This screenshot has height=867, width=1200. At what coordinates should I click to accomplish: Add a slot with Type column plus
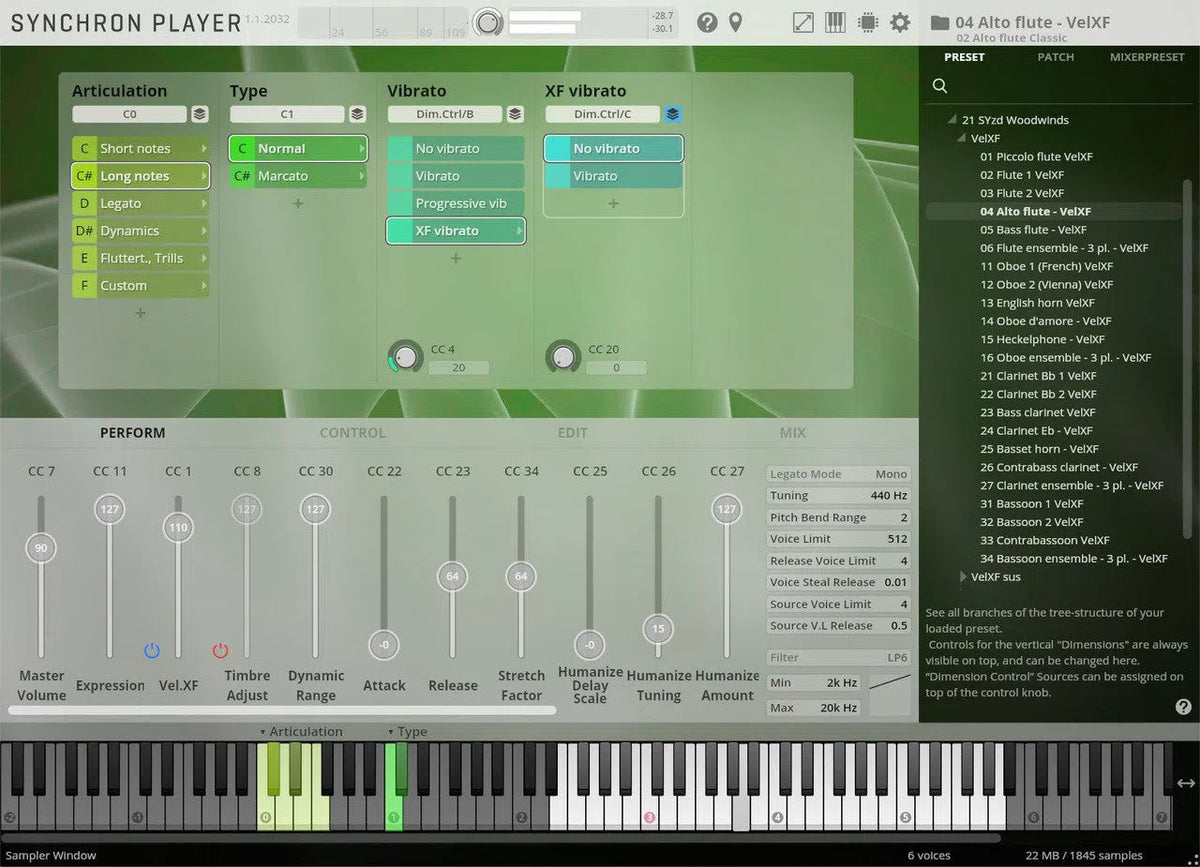[x=298, y=203]
